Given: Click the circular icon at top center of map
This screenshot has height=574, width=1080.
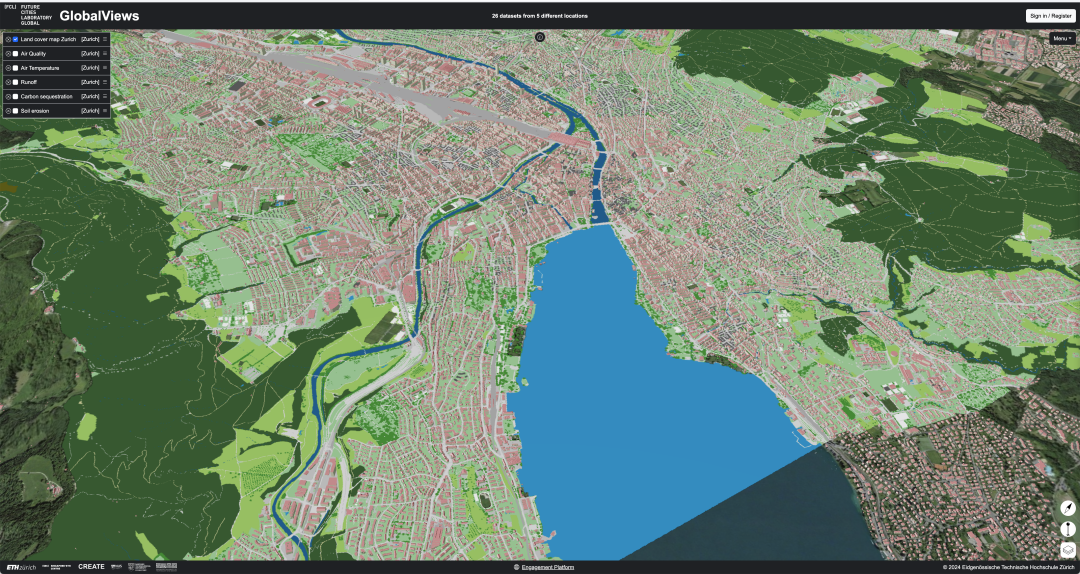Looking at the screenshot, I should [540, 36].
